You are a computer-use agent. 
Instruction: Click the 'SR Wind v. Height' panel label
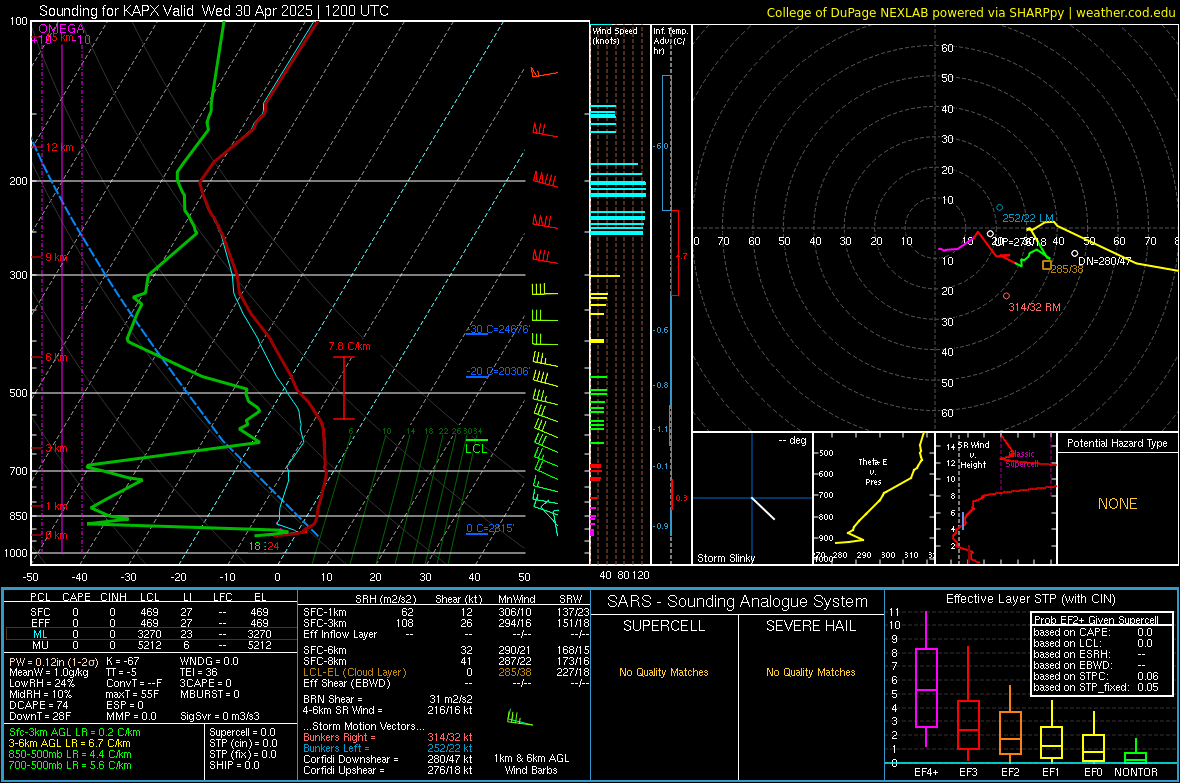coord(973,455)
